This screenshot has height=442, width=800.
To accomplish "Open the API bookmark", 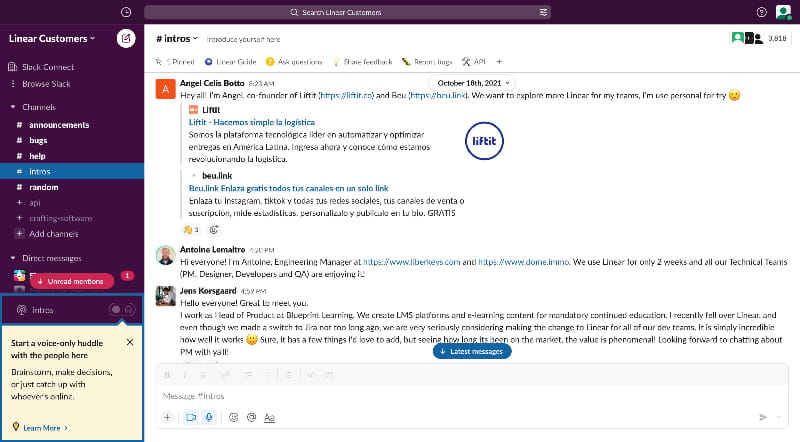I will [473, 62].
